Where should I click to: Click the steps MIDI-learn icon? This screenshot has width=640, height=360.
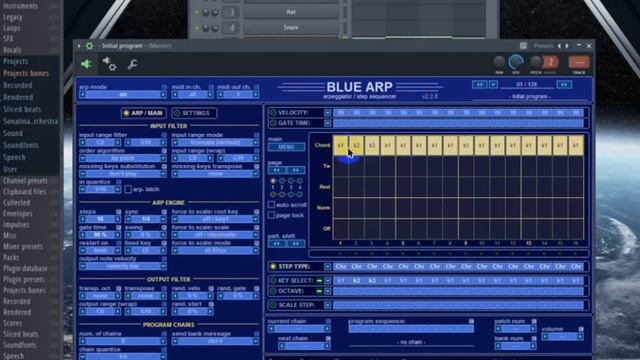118,212
